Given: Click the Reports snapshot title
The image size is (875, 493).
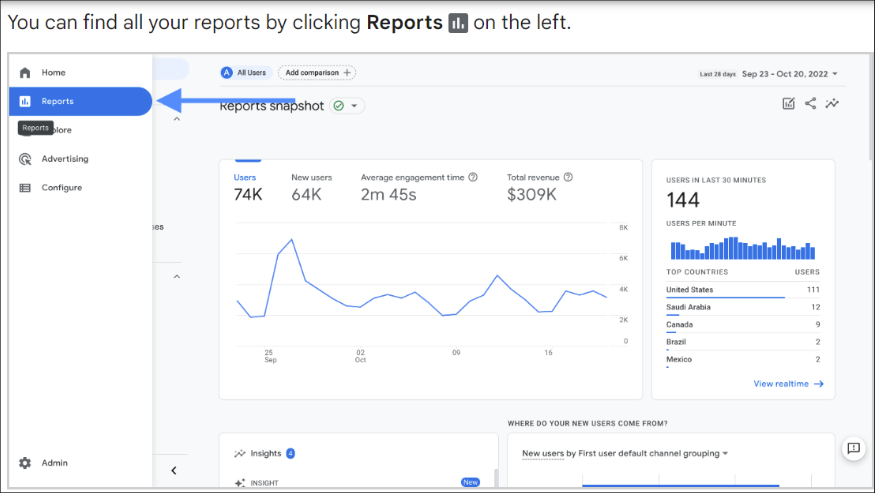Looking at the screenshot, I should tap(271, 106).
